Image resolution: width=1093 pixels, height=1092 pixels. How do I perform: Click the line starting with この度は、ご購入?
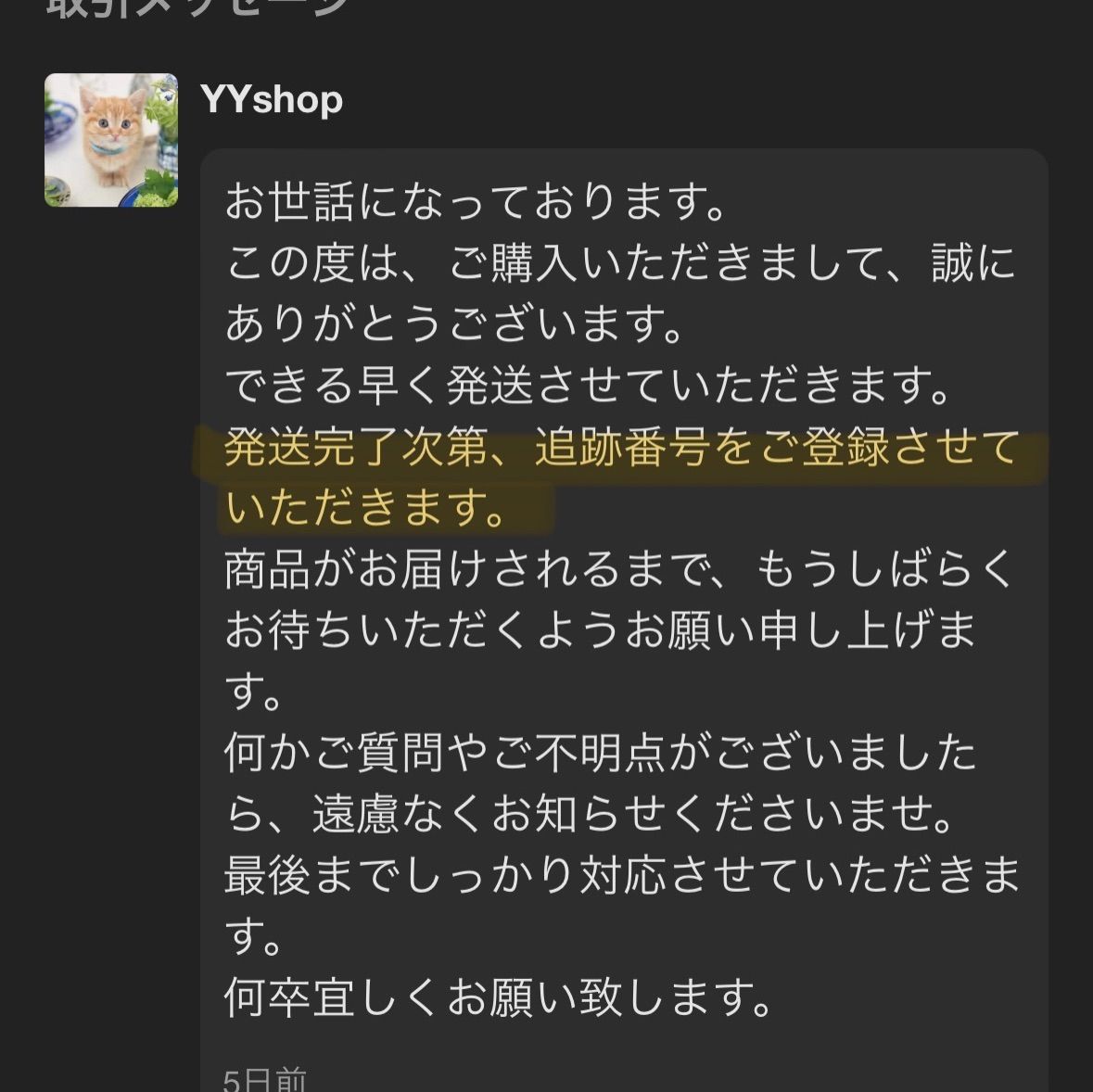click(619, 263)
